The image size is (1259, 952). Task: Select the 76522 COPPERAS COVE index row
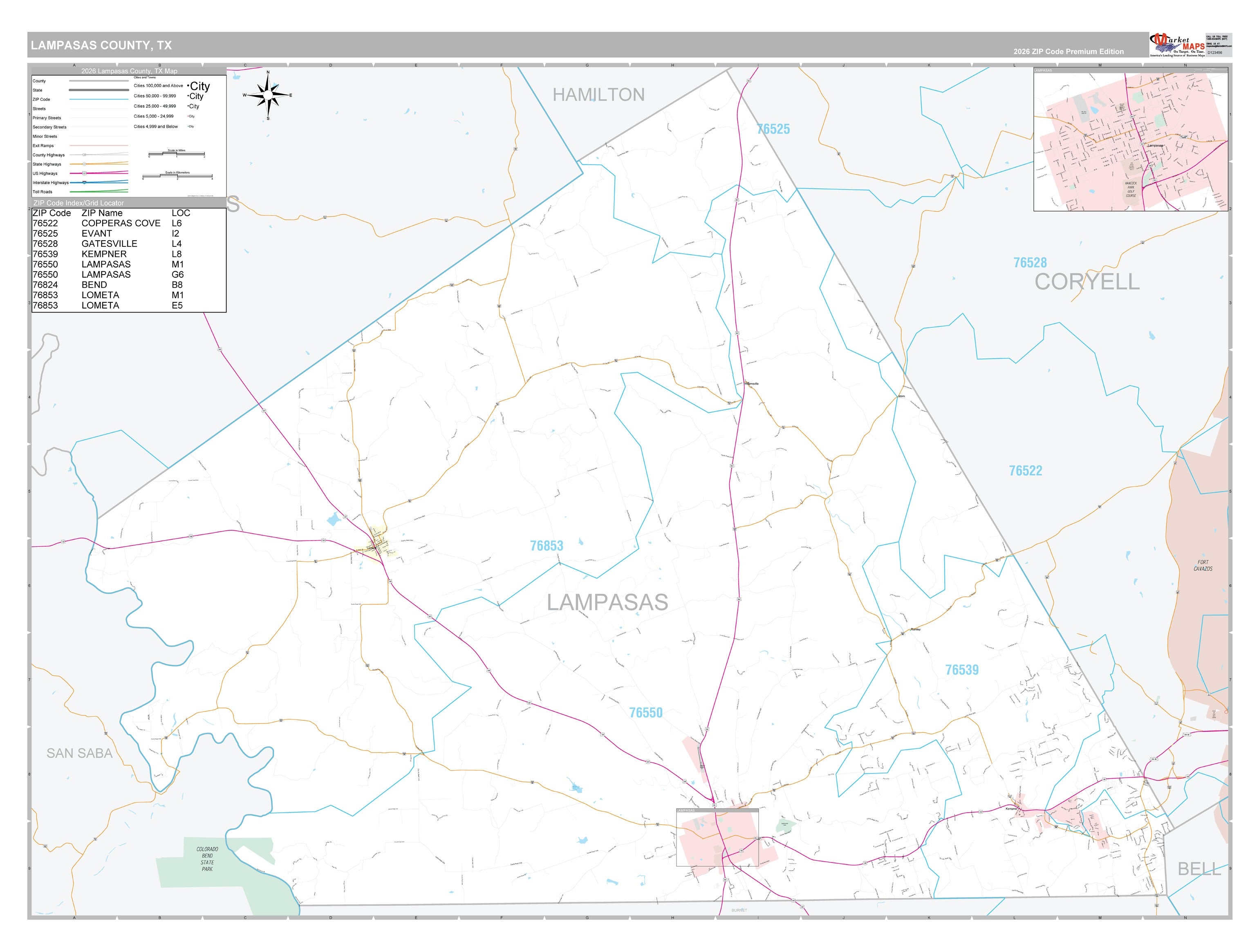(129, 223)
